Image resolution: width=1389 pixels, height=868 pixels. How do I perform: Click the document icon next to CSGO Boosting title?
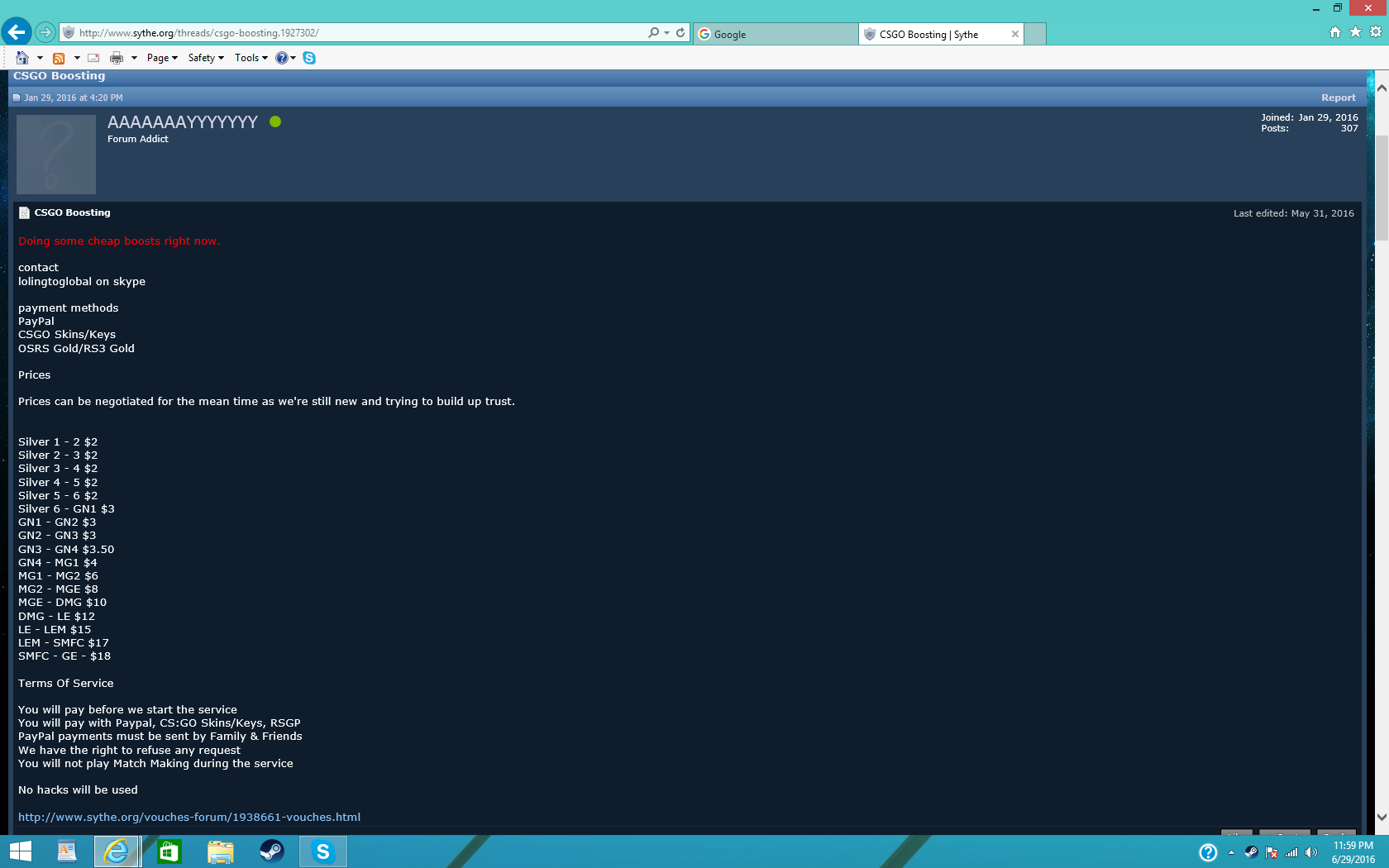(24, 213)
